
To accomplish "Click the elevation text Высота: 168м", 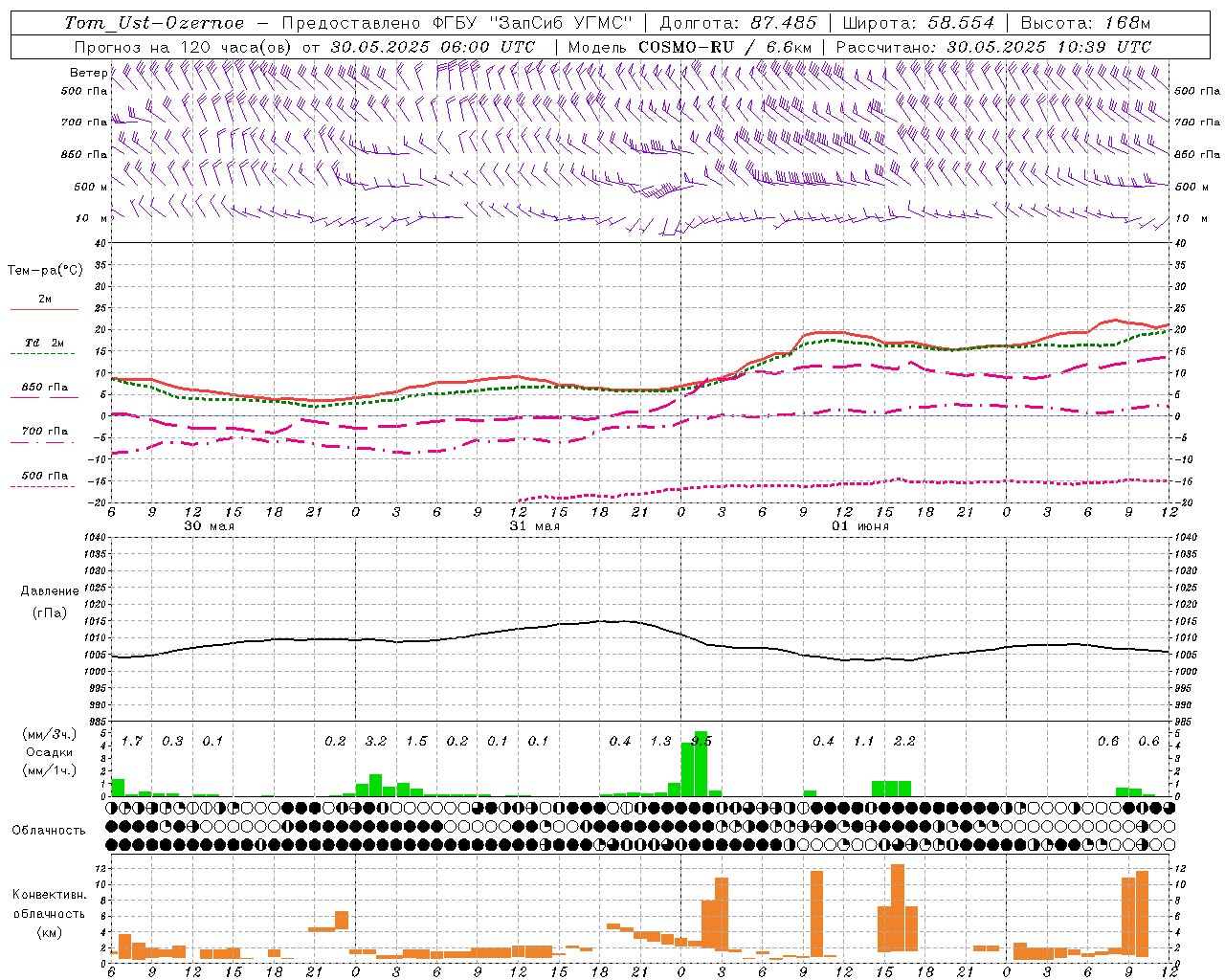I will (1086, 23).
